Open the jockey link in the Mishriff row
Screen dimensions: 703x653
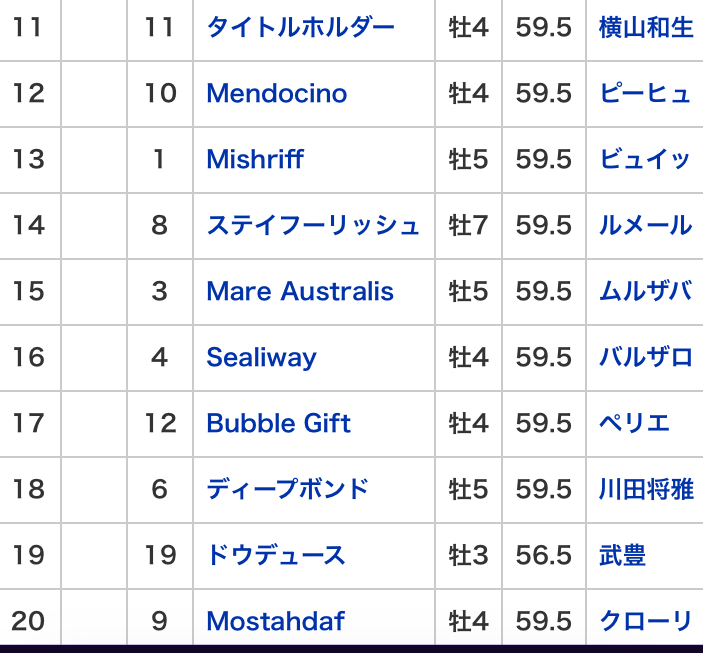646,159
